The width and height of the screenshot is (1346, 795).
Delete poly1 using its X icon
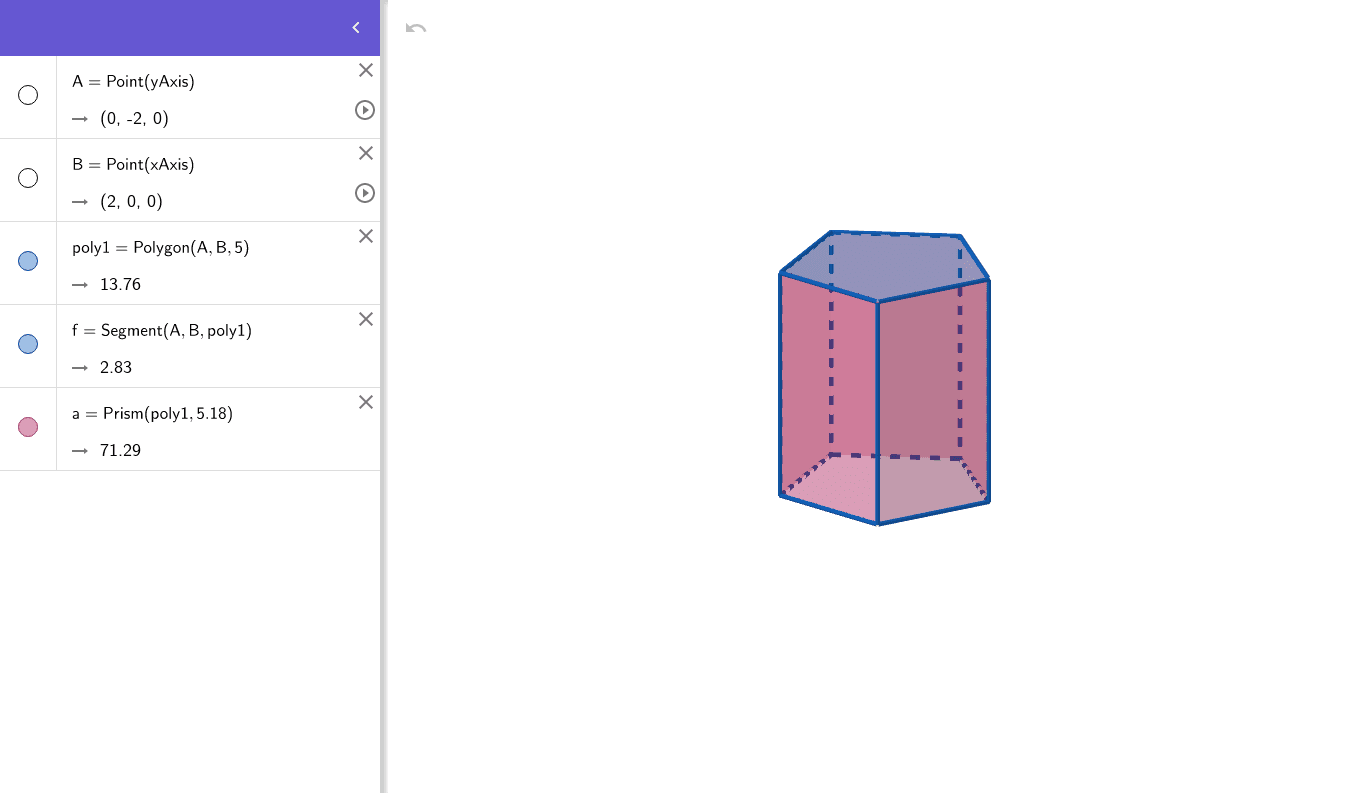(365, 236)
